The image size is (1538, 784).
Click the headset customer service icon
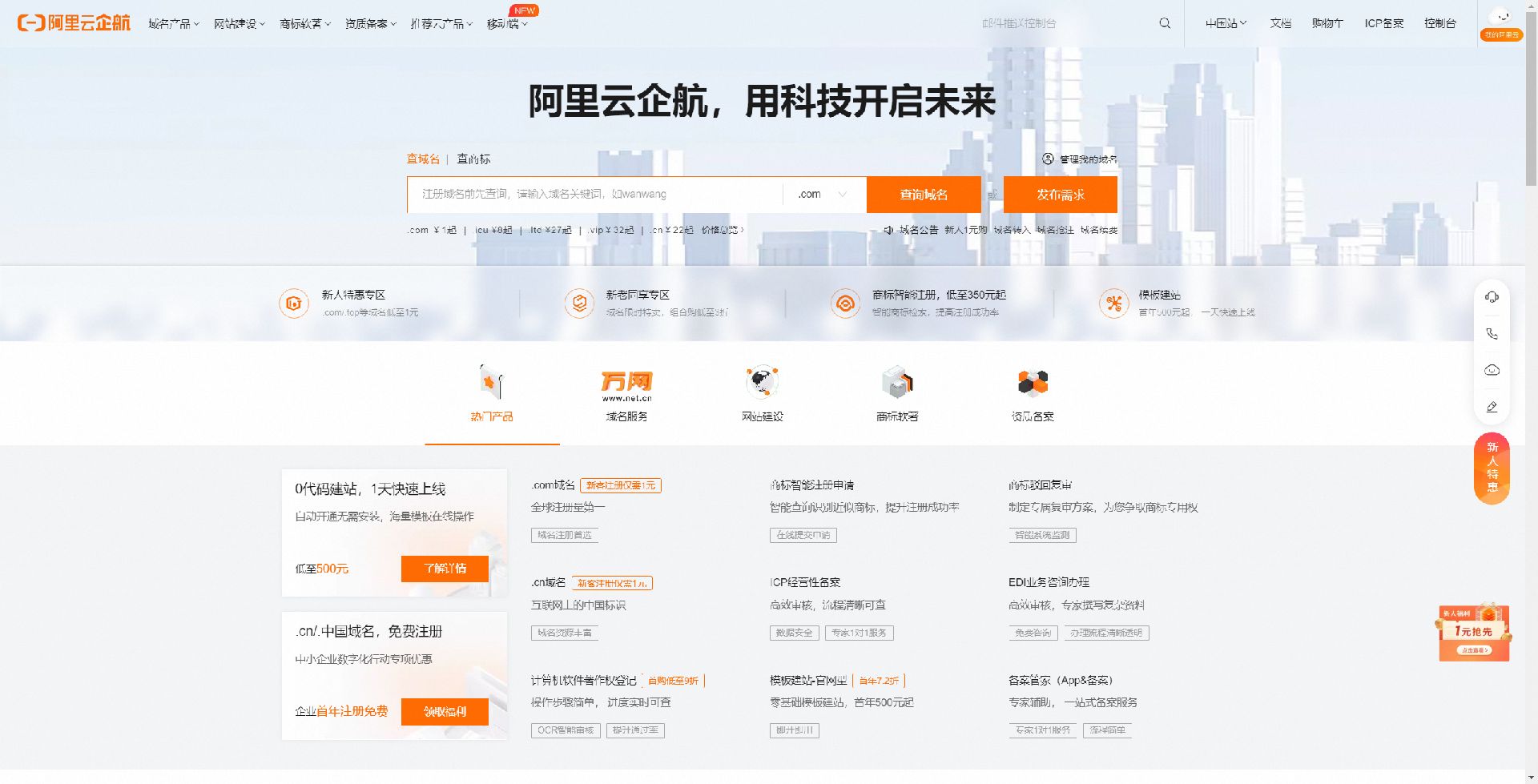coord(1492,297)
